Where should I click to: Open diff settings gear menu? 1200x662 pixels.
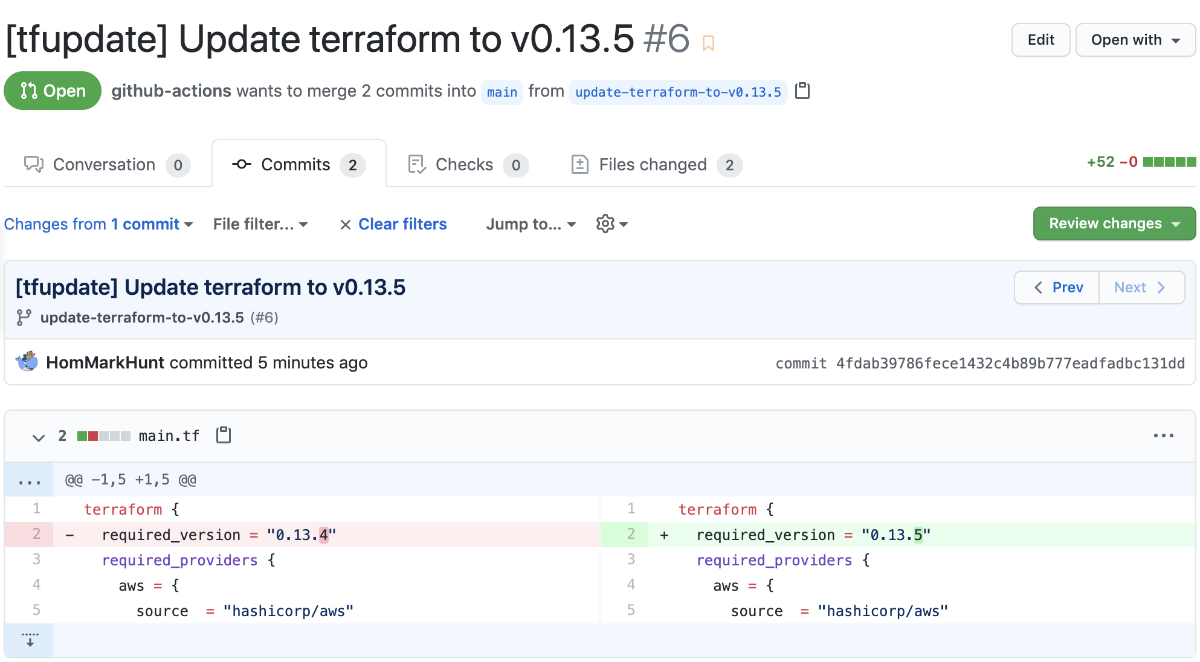point(612,224)
